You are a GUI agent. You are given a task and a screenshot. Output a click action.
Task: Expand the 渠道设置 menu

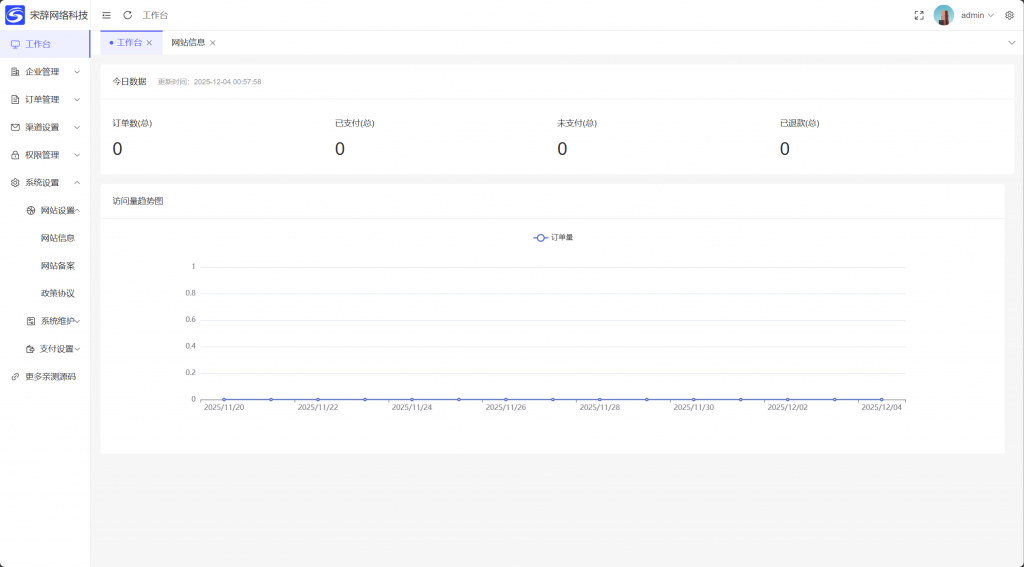pos(44,127)
